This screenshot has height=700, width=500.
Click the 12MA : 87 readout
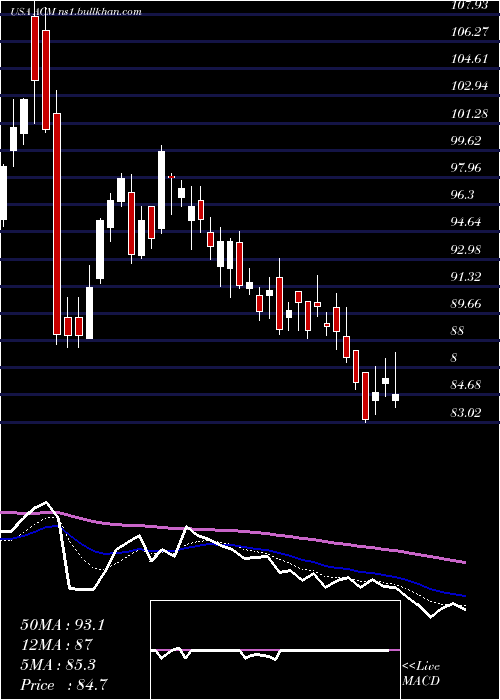pos(56,645)
